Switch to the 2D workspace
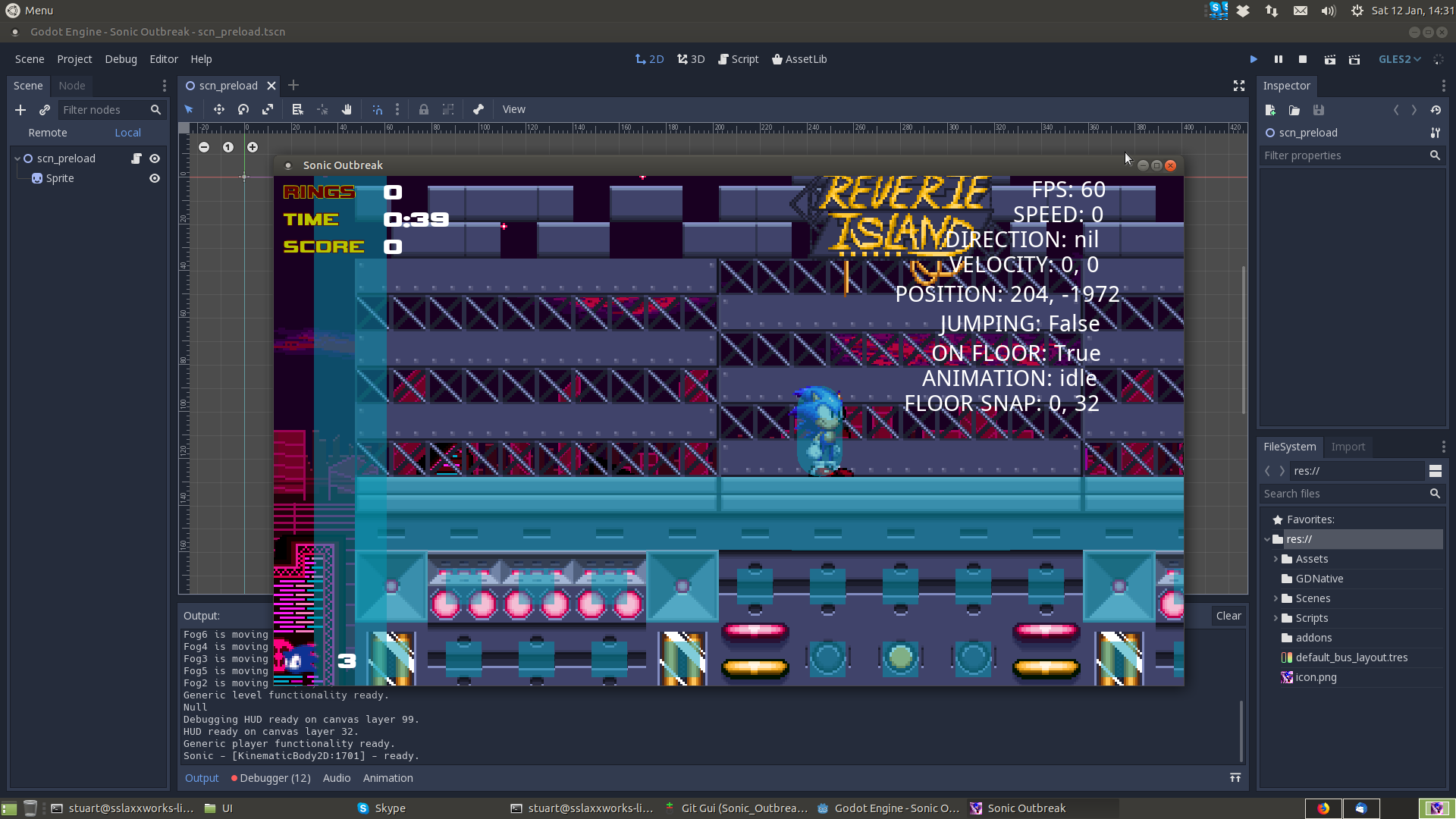Viewport: 1456px width, 819px height. 649,59
